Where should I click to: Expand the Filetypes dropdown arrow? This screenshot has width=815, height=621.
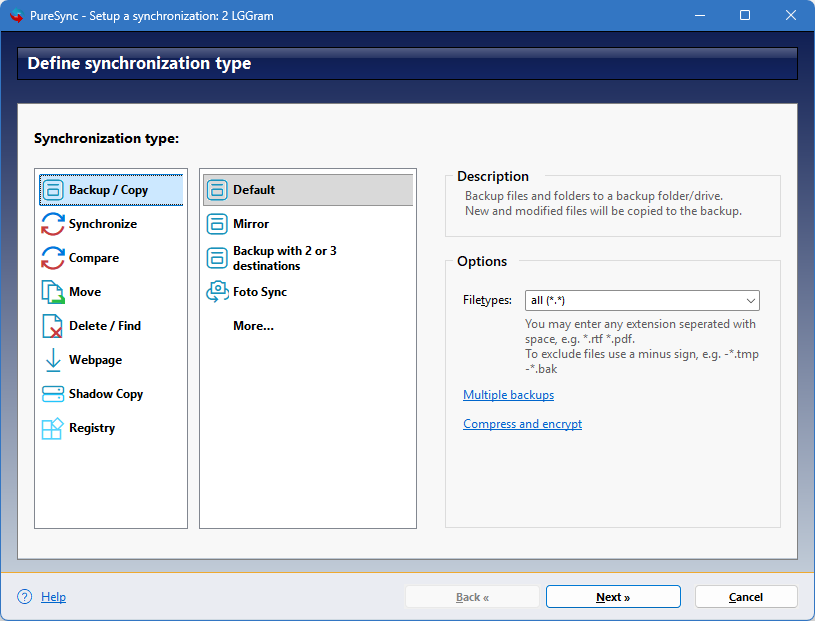pos(750,300)
